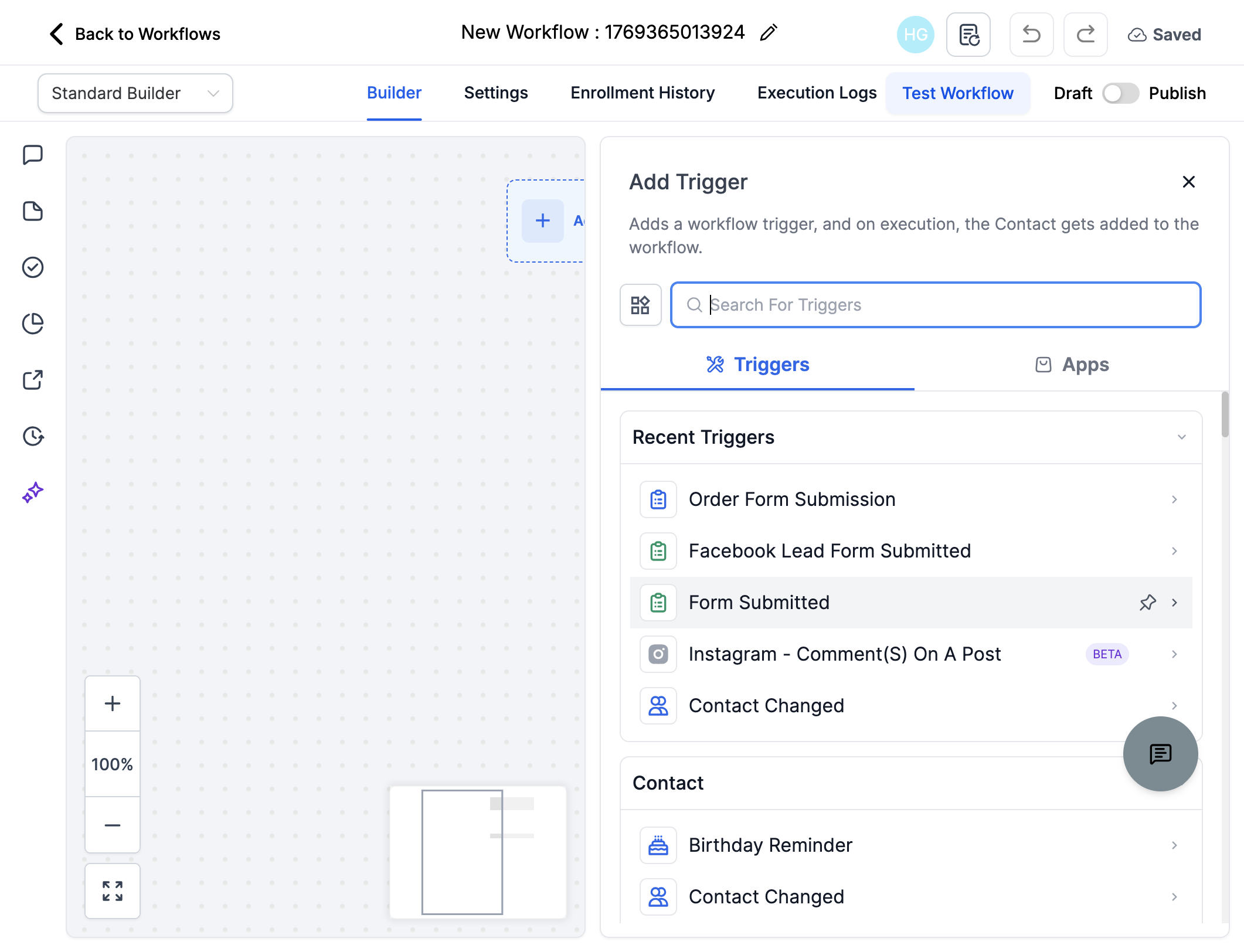Viewport: 1244px width, 952px height.
Task: Click the Test Workflow button
Action: 958,93
